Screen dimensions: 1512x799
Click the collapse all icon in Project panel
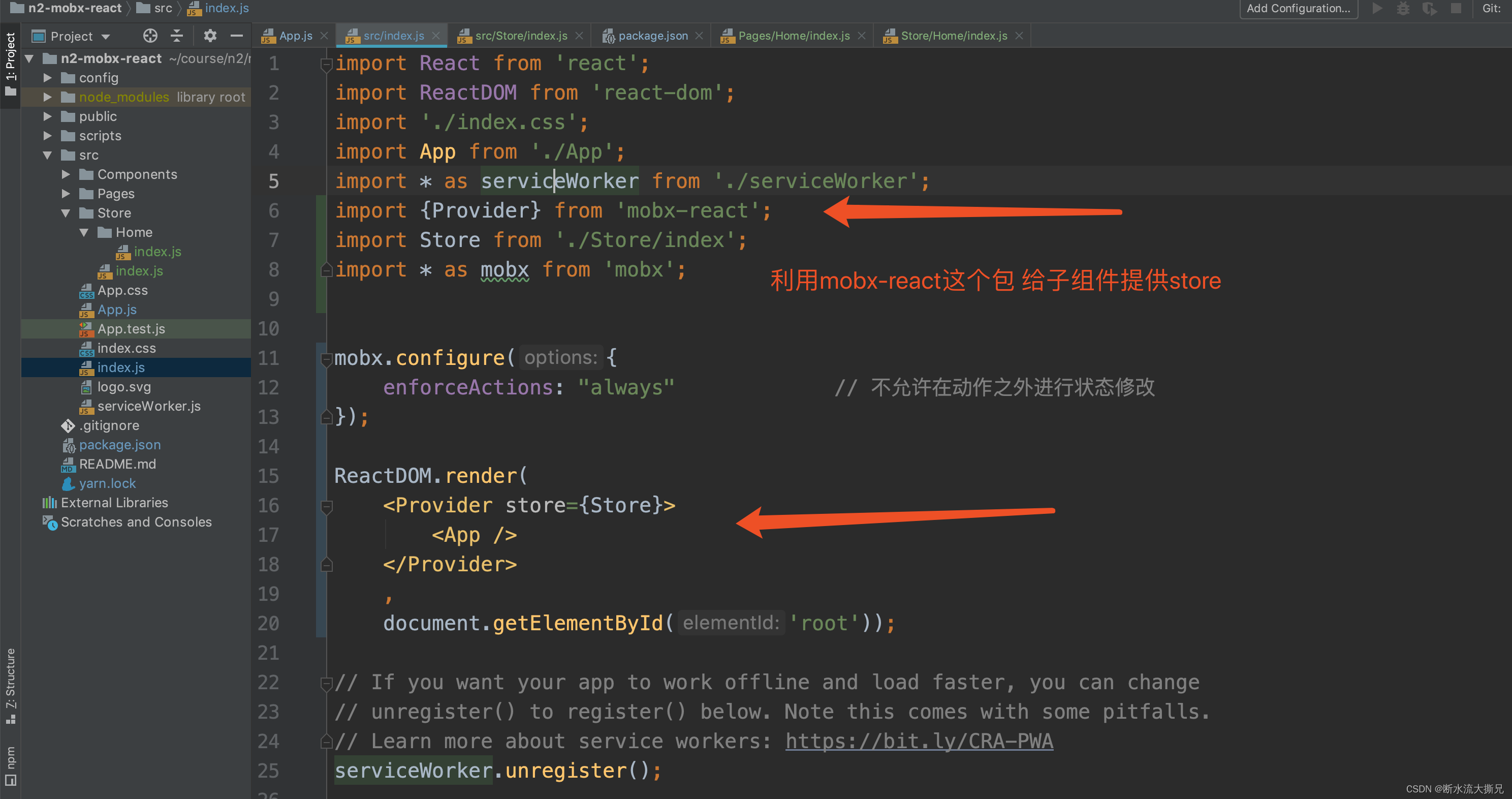(177, 36)
